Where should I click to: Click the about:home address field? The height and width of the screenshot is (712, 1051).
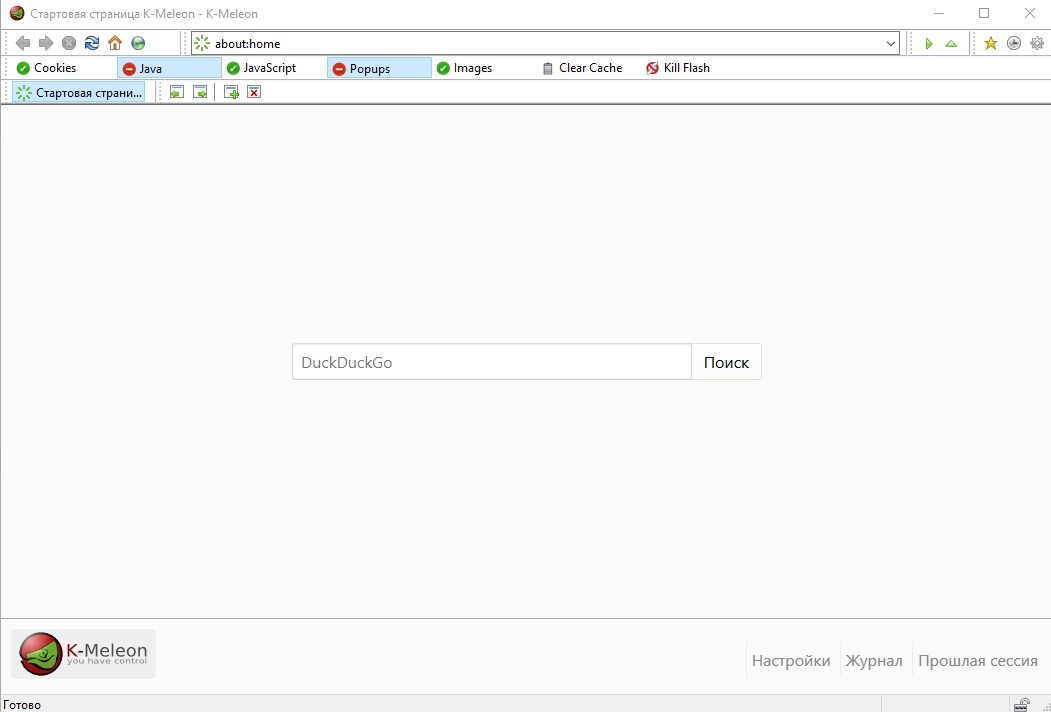click(x=546, y=44)
